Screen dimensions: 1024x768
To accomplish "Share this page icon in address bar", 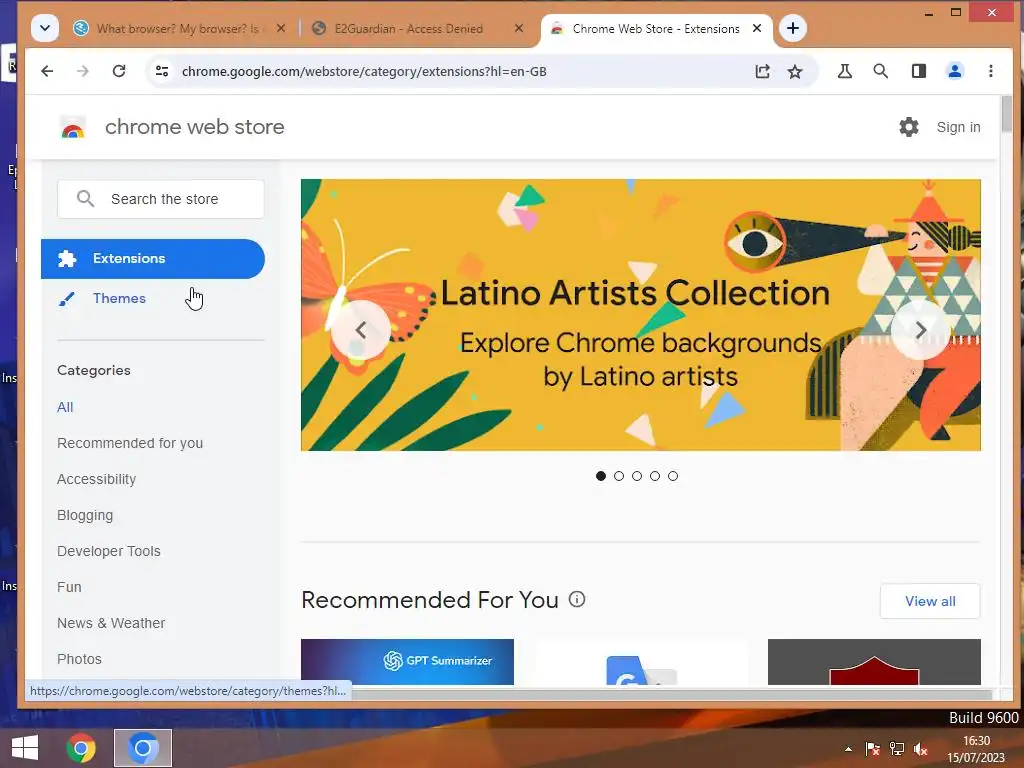I will tap(762, 71).
